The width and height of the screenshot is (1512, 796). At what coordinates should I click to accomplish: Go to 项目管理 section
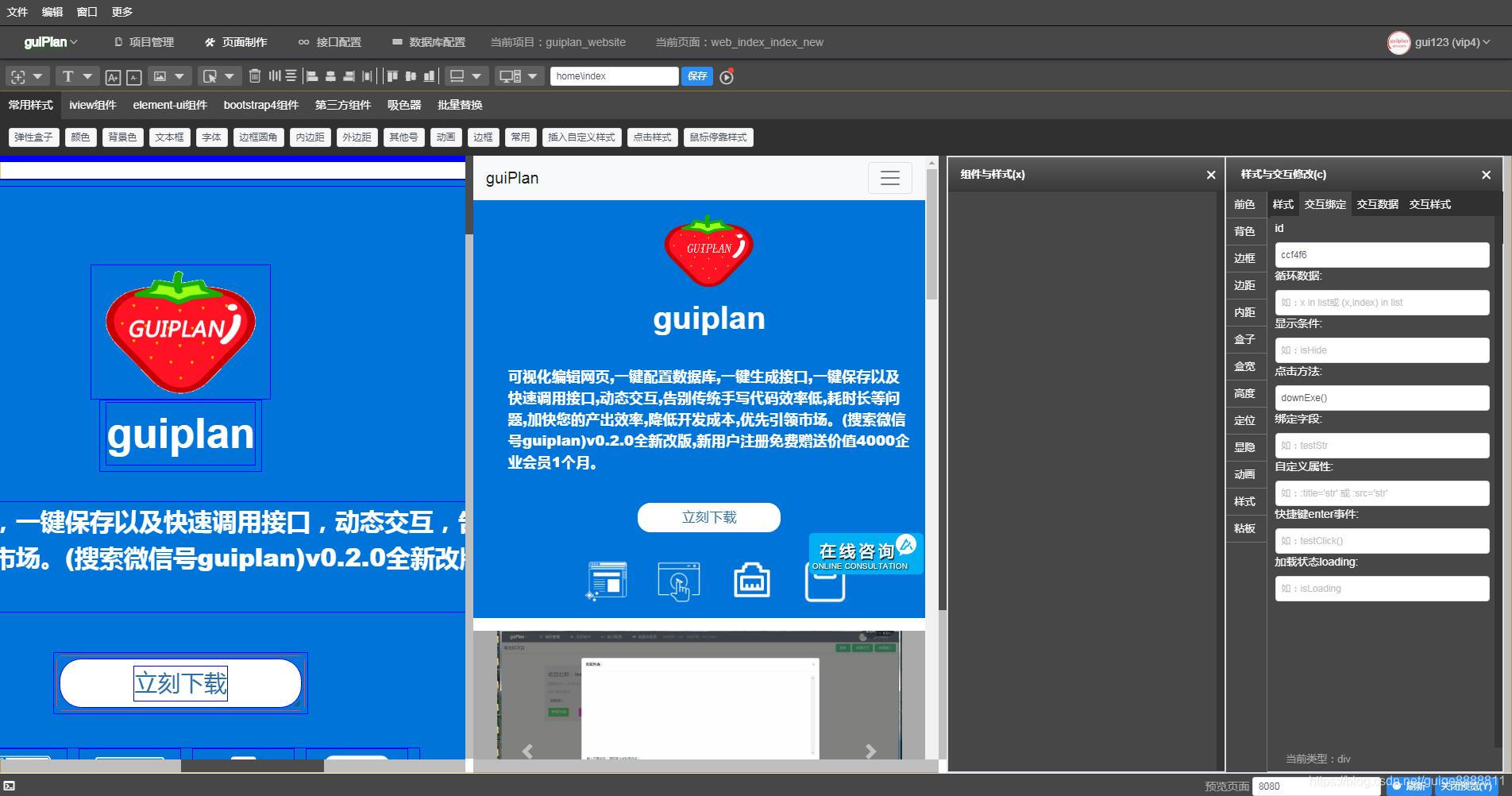coord(145,42)
